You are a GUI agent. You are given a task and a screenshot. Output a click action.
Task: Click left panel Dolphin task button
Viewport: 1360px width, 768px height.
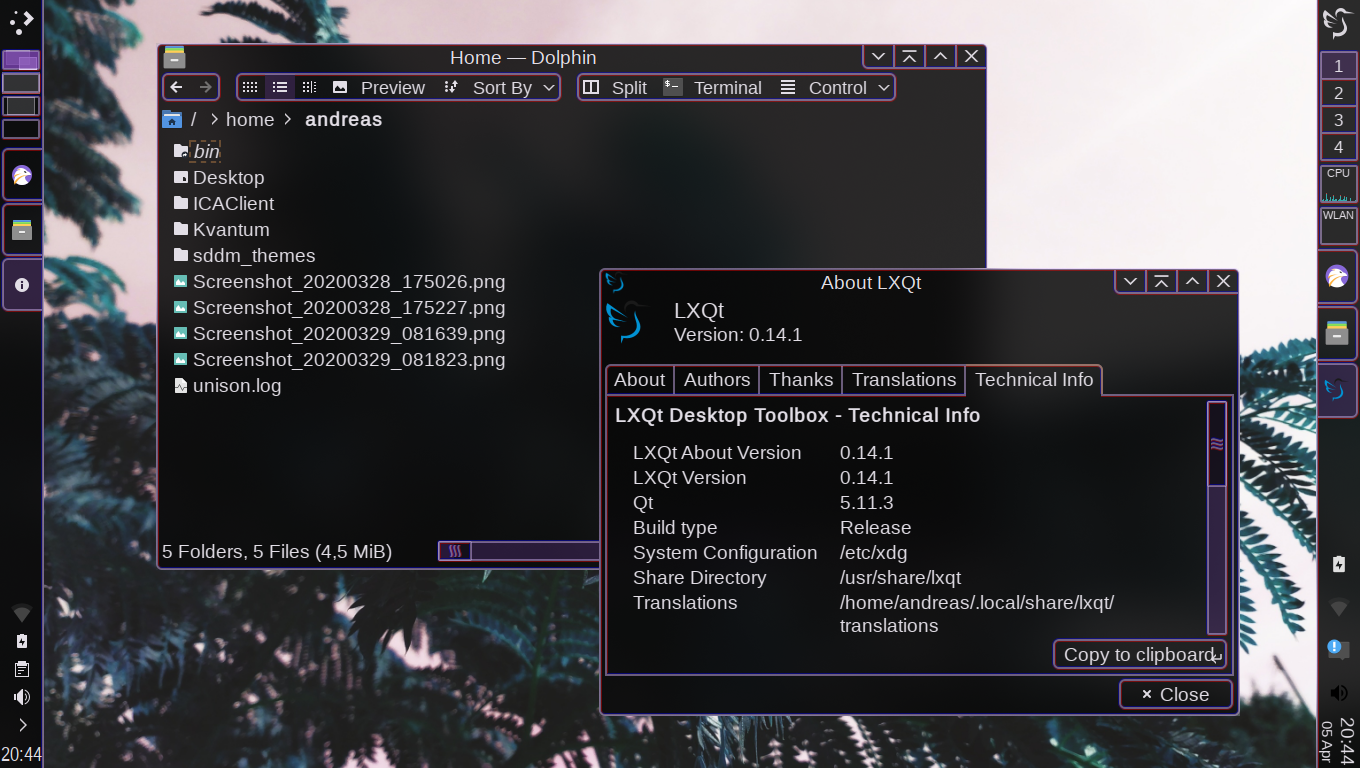tap(22, 230)
